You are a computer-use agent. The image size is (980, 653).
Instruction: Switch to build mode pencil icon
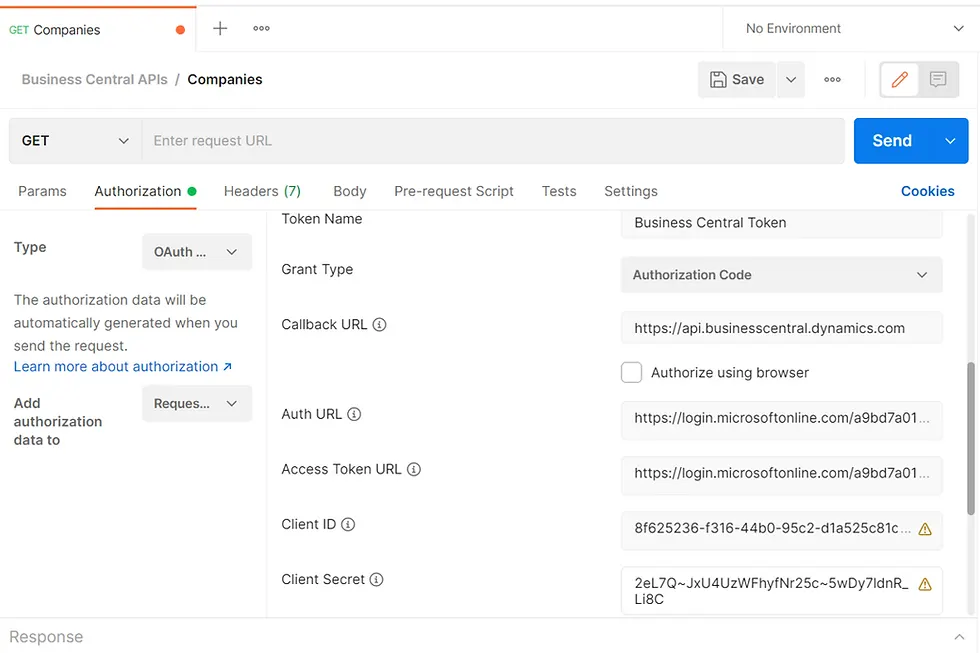(x=899, y=79)
